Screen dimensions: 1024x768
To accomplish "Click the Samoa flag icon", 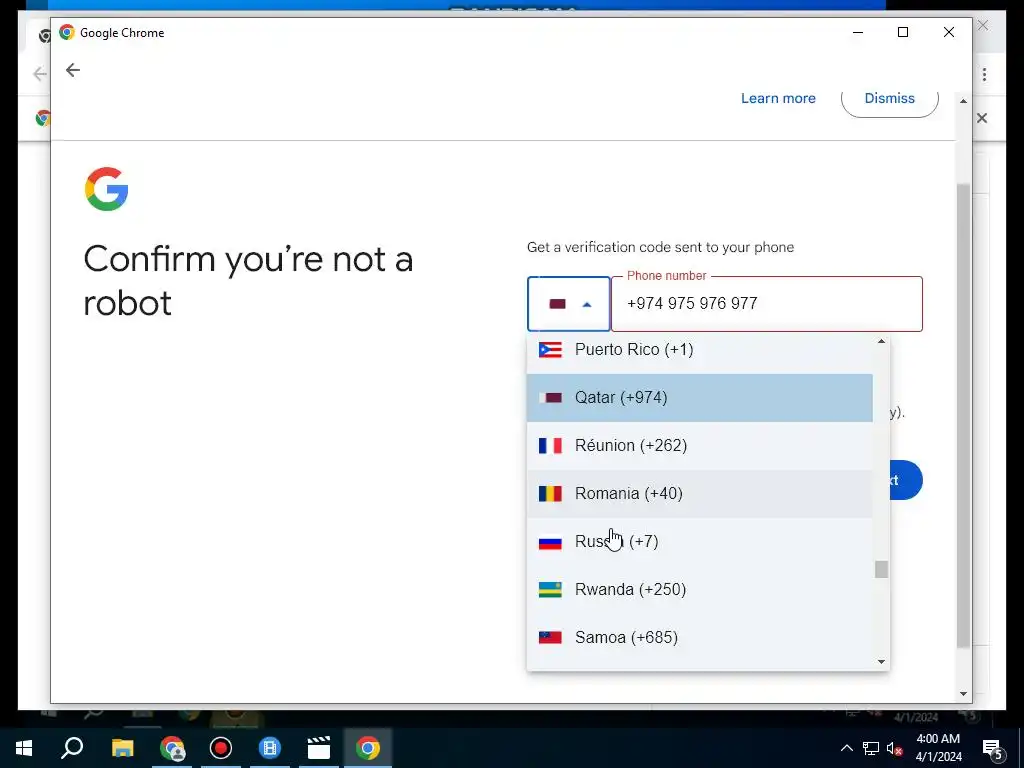I will point(550,637).
